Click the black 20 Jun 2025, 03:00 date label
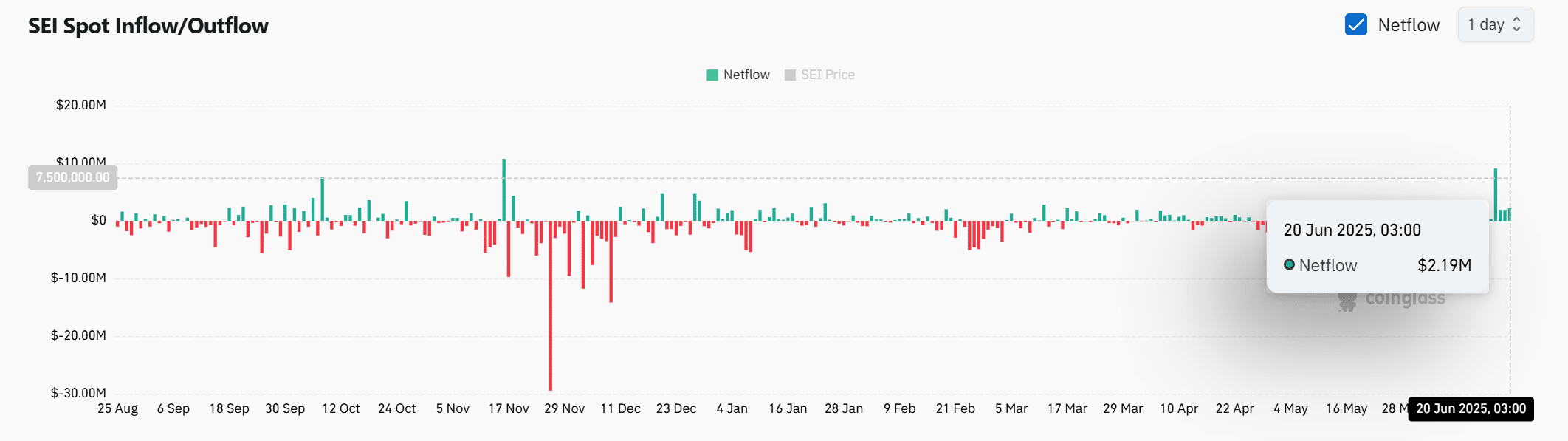 point(1471,409)
